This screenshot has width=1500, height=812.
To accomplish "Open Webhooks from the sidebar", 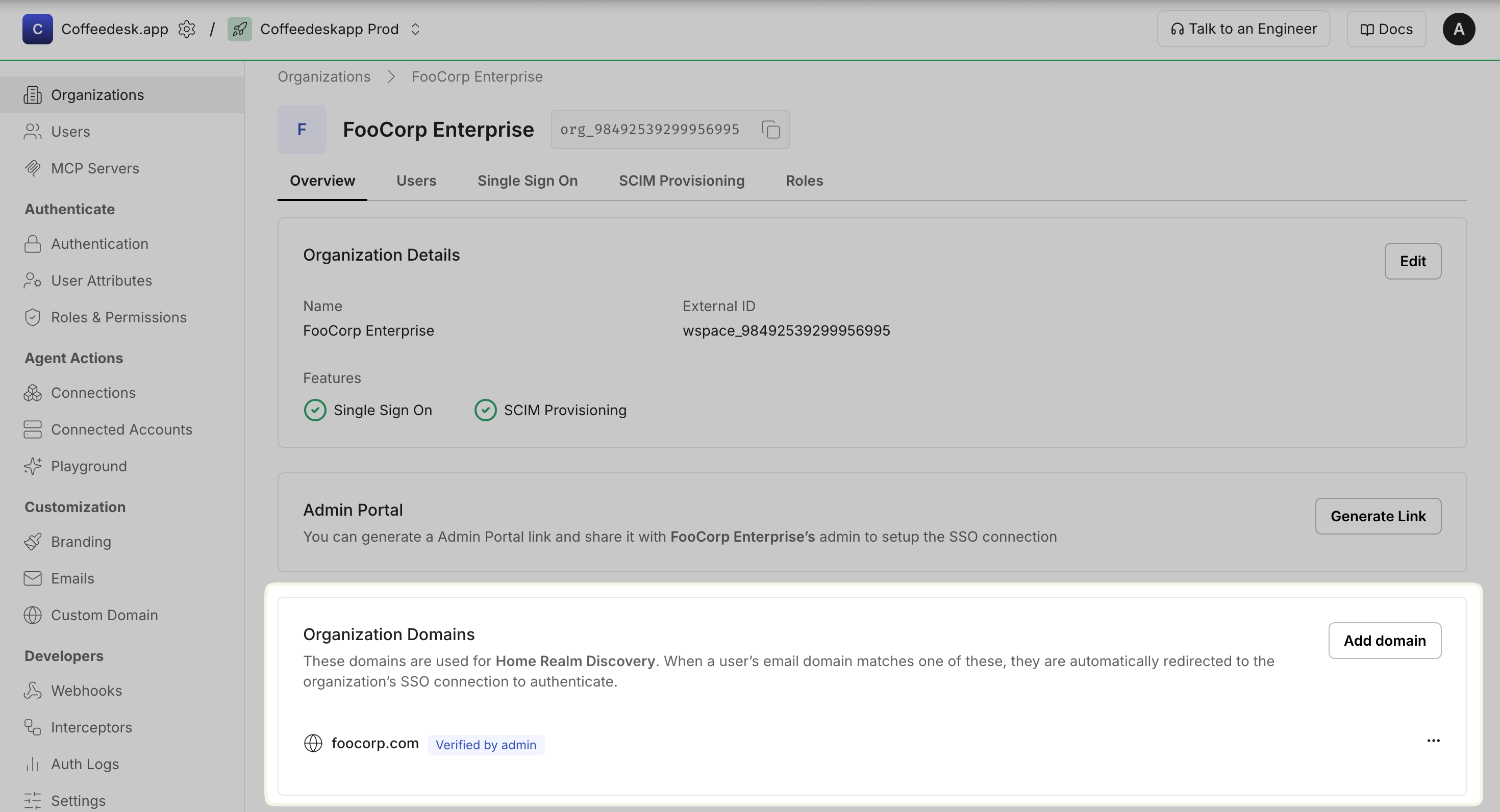I will (86, 690).
